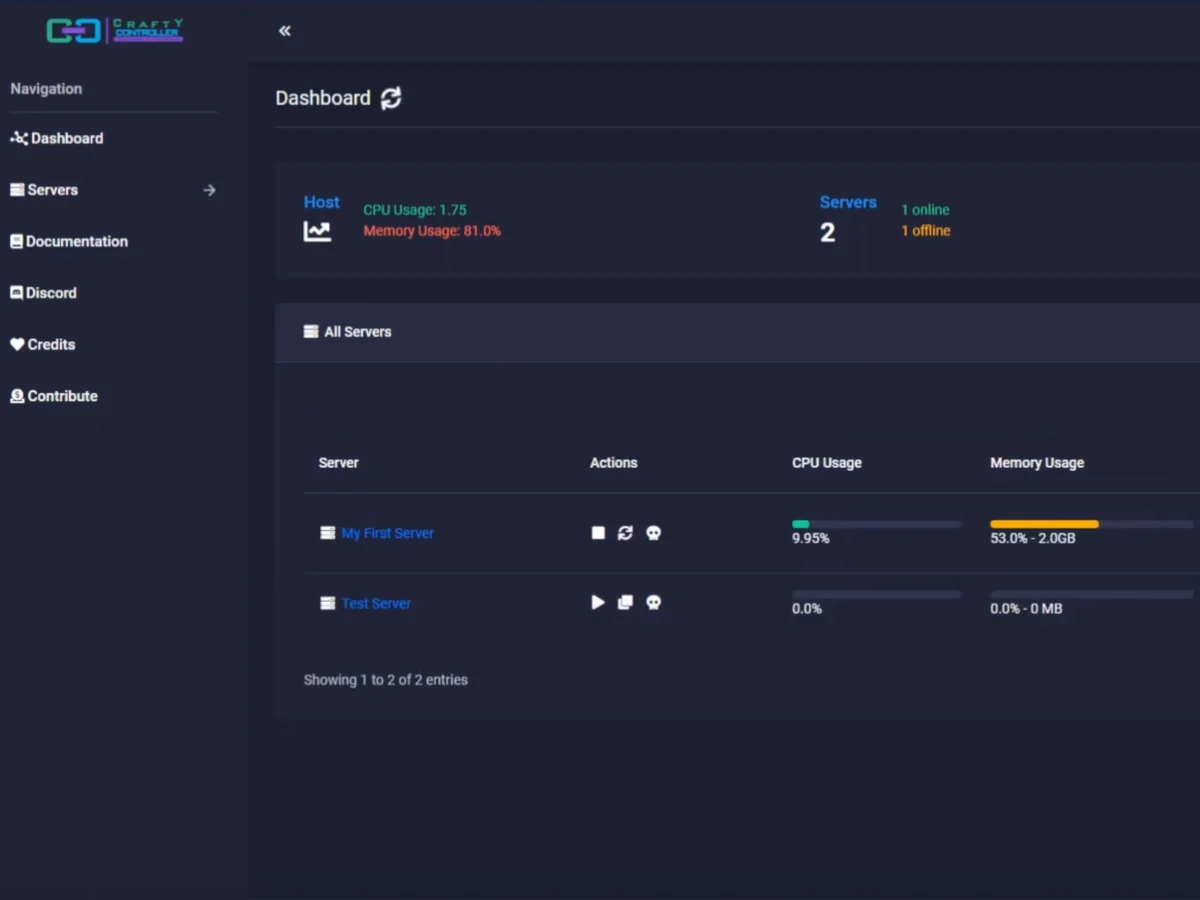The width and height of the screenshot is (1200, 900).
Task: Kill My First Server with skull icon
Action: (x=653, y=533)
